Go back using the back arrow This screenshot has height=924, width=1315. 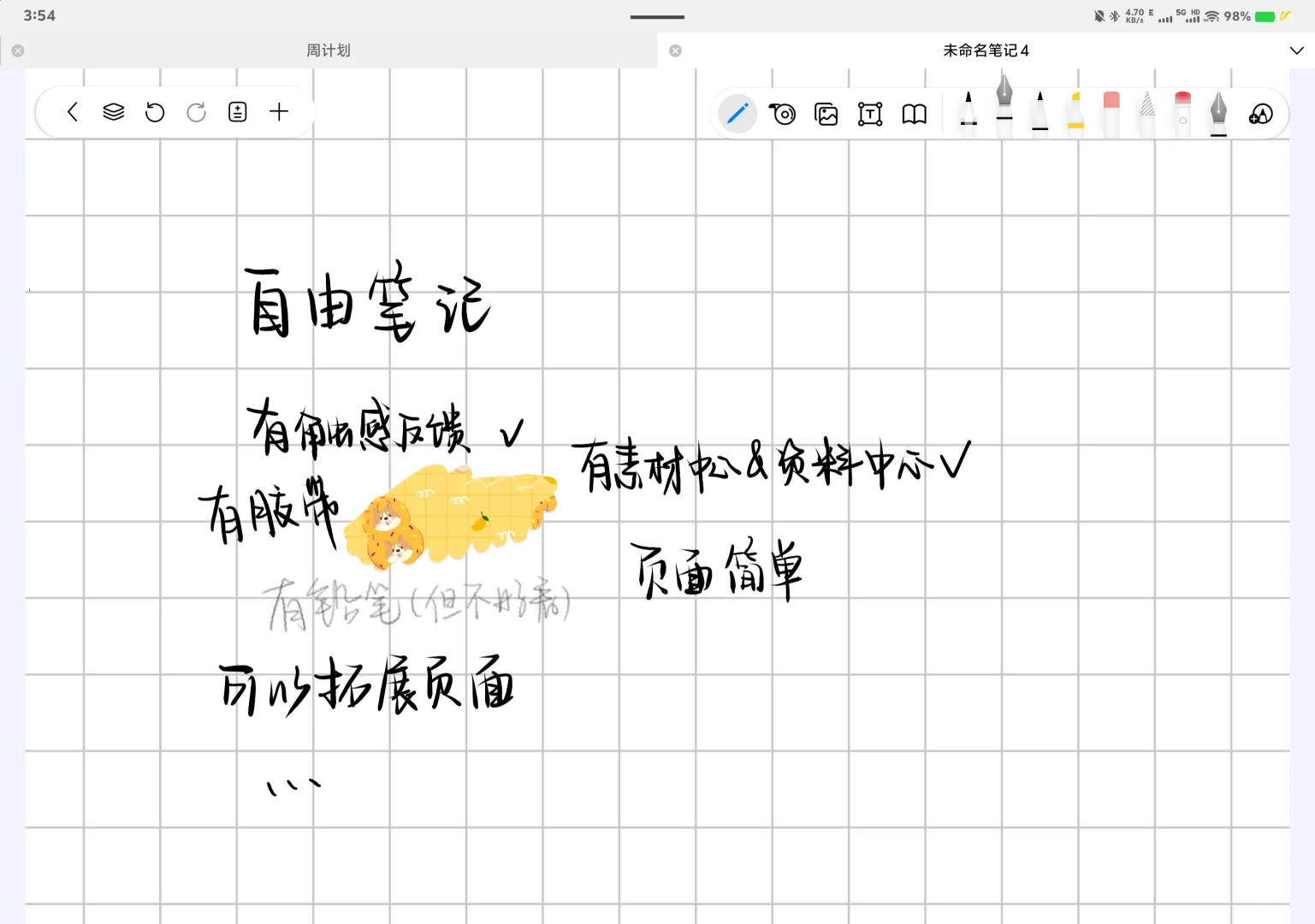click(x=73, y=112)
